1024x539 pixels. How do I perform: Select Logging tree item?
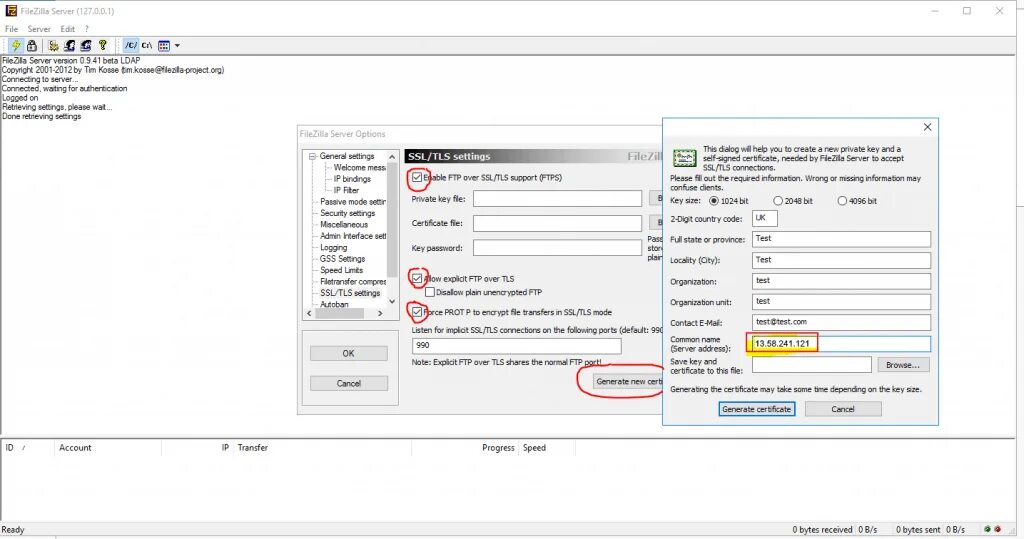click(333, 248)
